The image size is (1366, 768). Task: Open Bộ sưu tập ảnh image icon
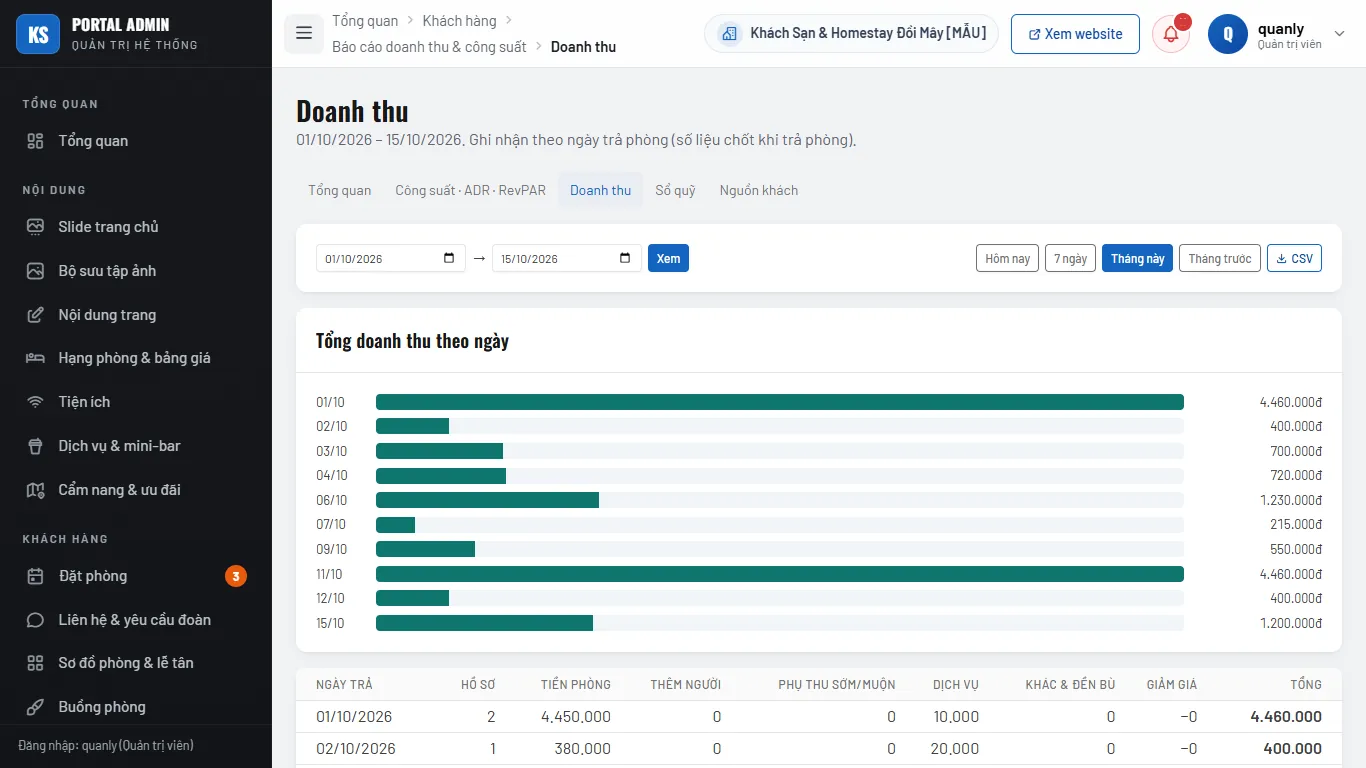click(35, 271)
